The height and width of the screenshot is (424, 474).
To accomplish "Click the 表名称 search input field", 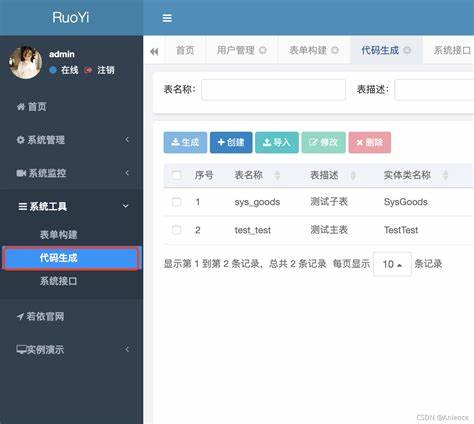I will point(273,89).
